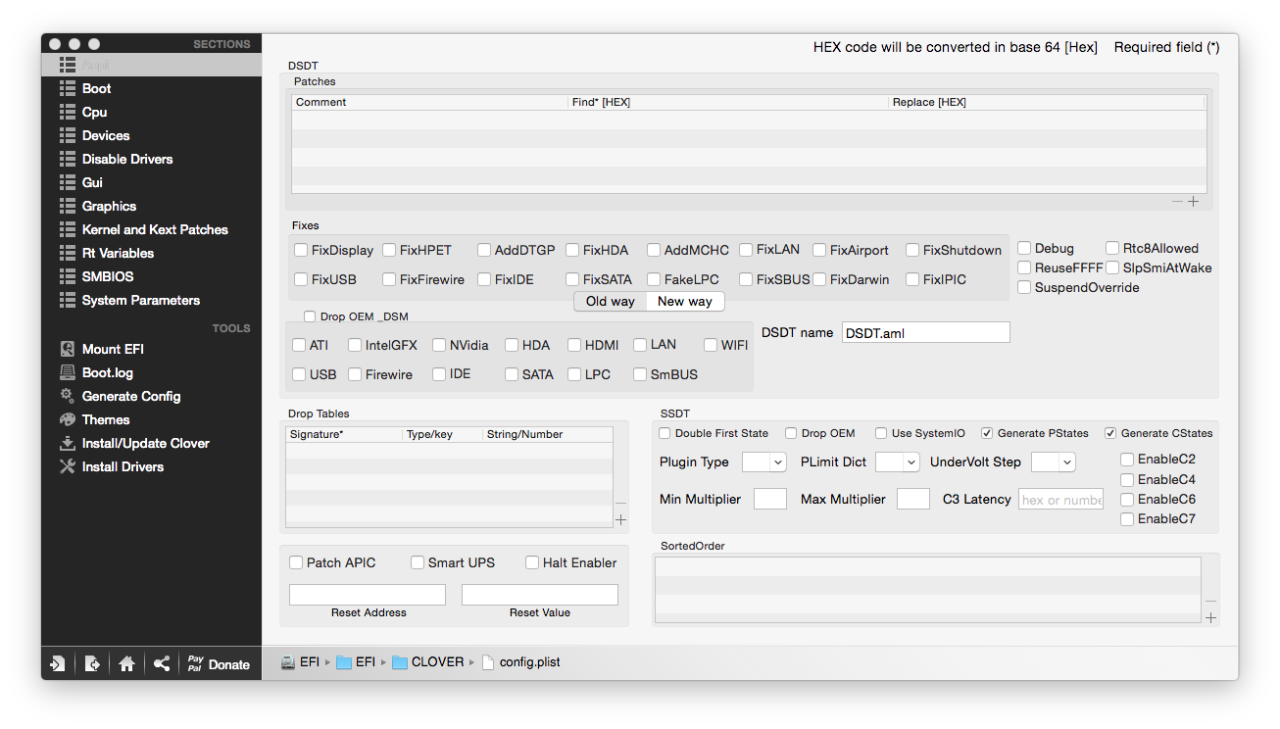The height and width of the screenshot is (729, 1280).
Task: Uncheck Generate PStates
Action: pos(987,433)
